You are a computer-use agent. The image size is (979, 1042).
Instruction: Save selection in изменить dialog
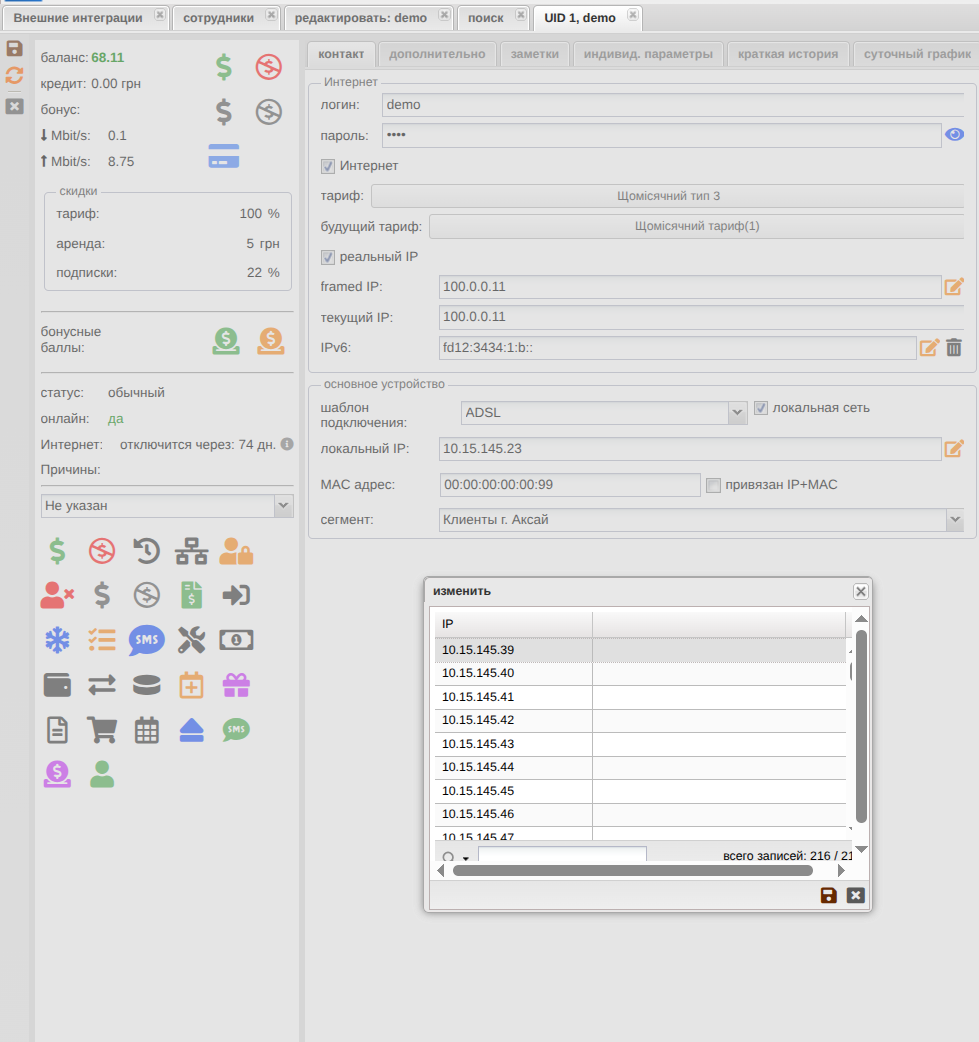828,895
